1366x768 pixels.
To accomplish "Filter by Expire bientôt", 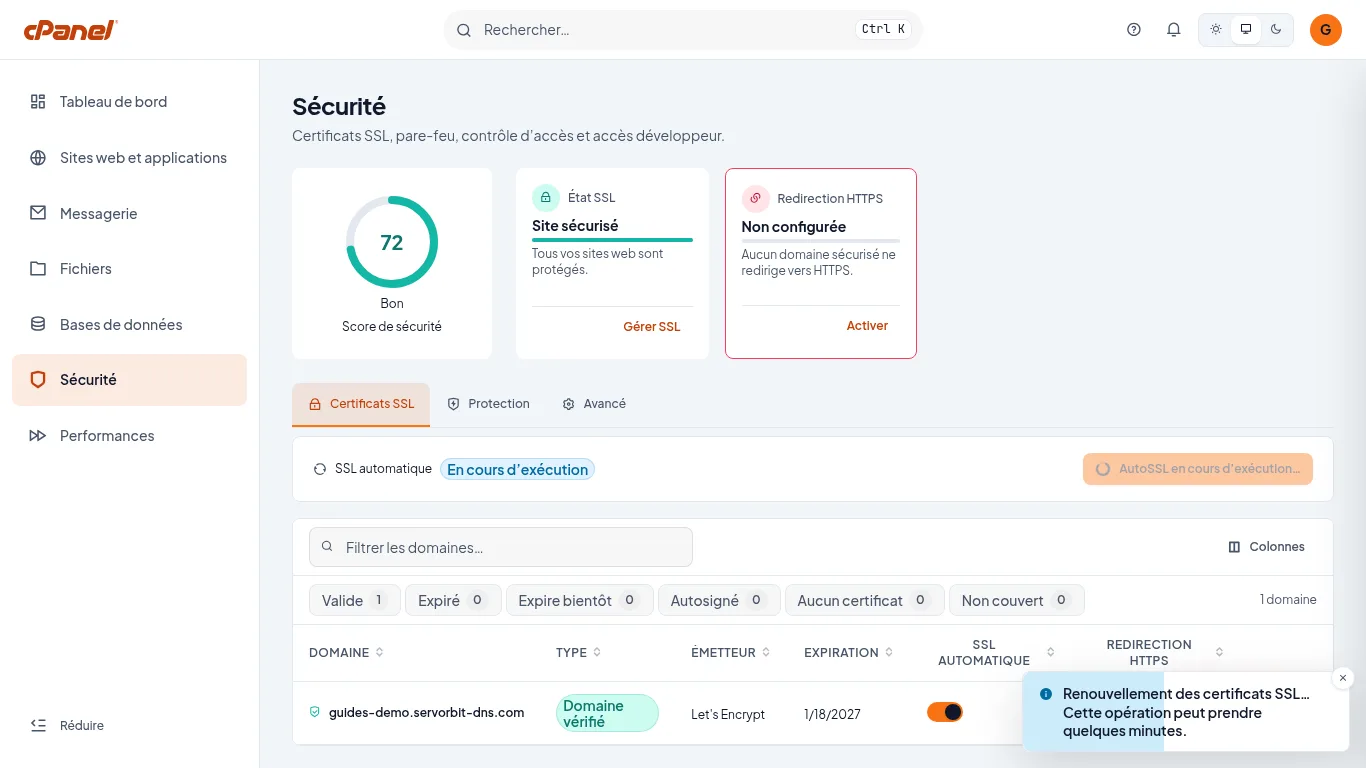I will coord(580,601).
